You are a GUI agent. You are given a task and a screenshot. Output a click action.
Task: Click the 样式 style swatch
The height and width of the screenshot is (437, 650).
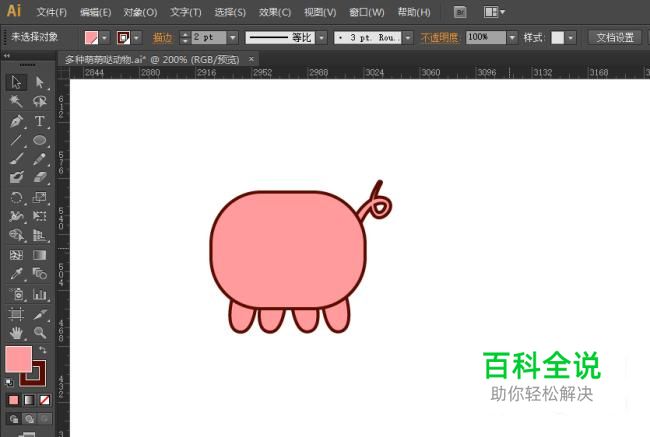[x=558, y=38]
